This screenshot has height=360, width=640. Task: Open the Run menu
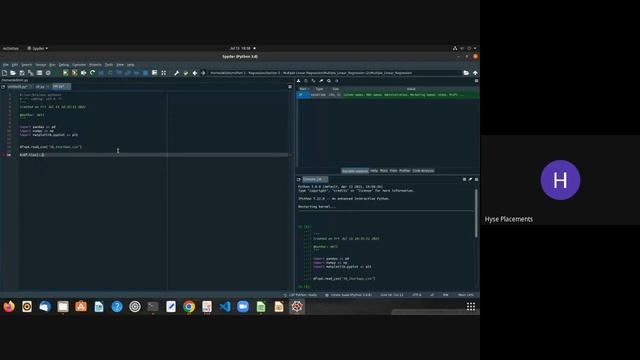(x=52, y=64)
